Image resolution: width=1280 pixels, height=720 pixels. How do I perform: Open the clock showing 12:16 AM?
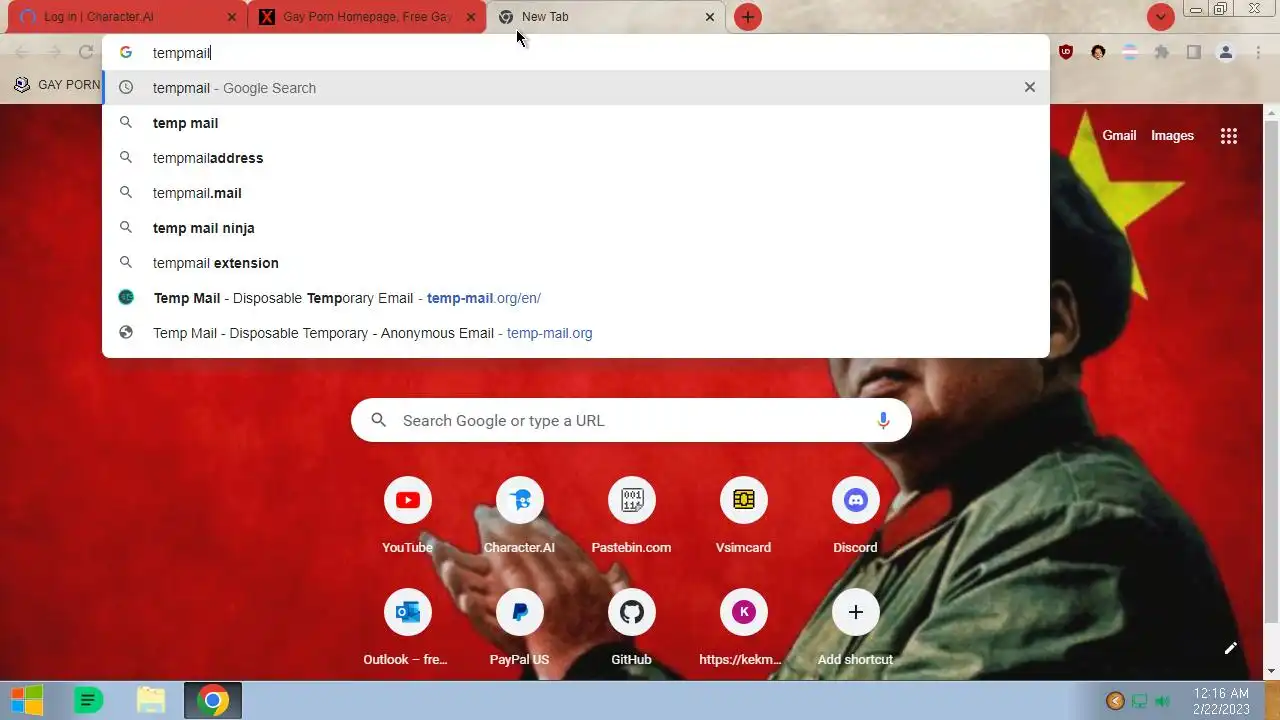[1221, 701]
